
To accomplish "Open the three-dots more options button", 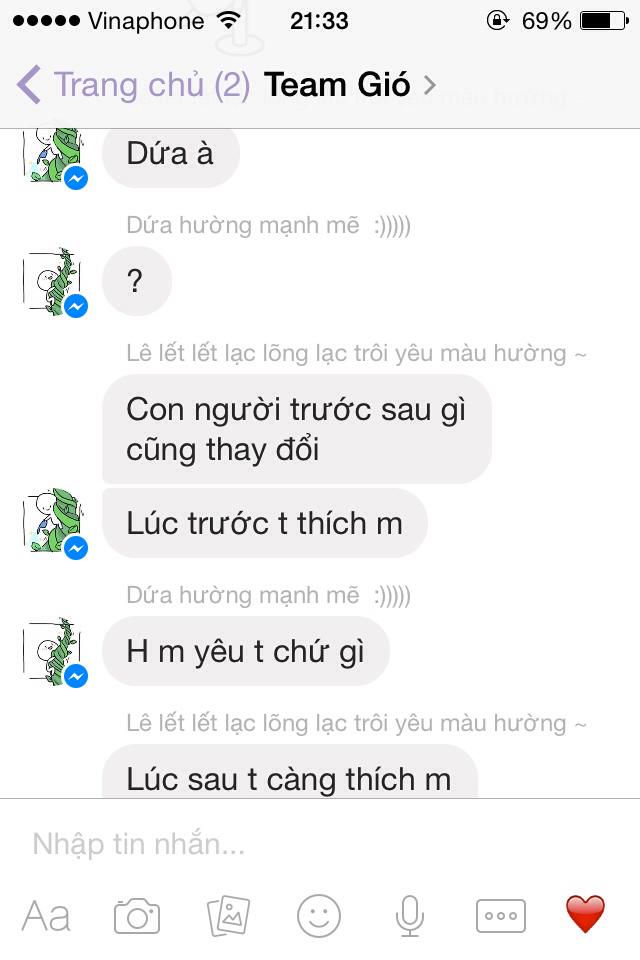I will tap(500, 916).
